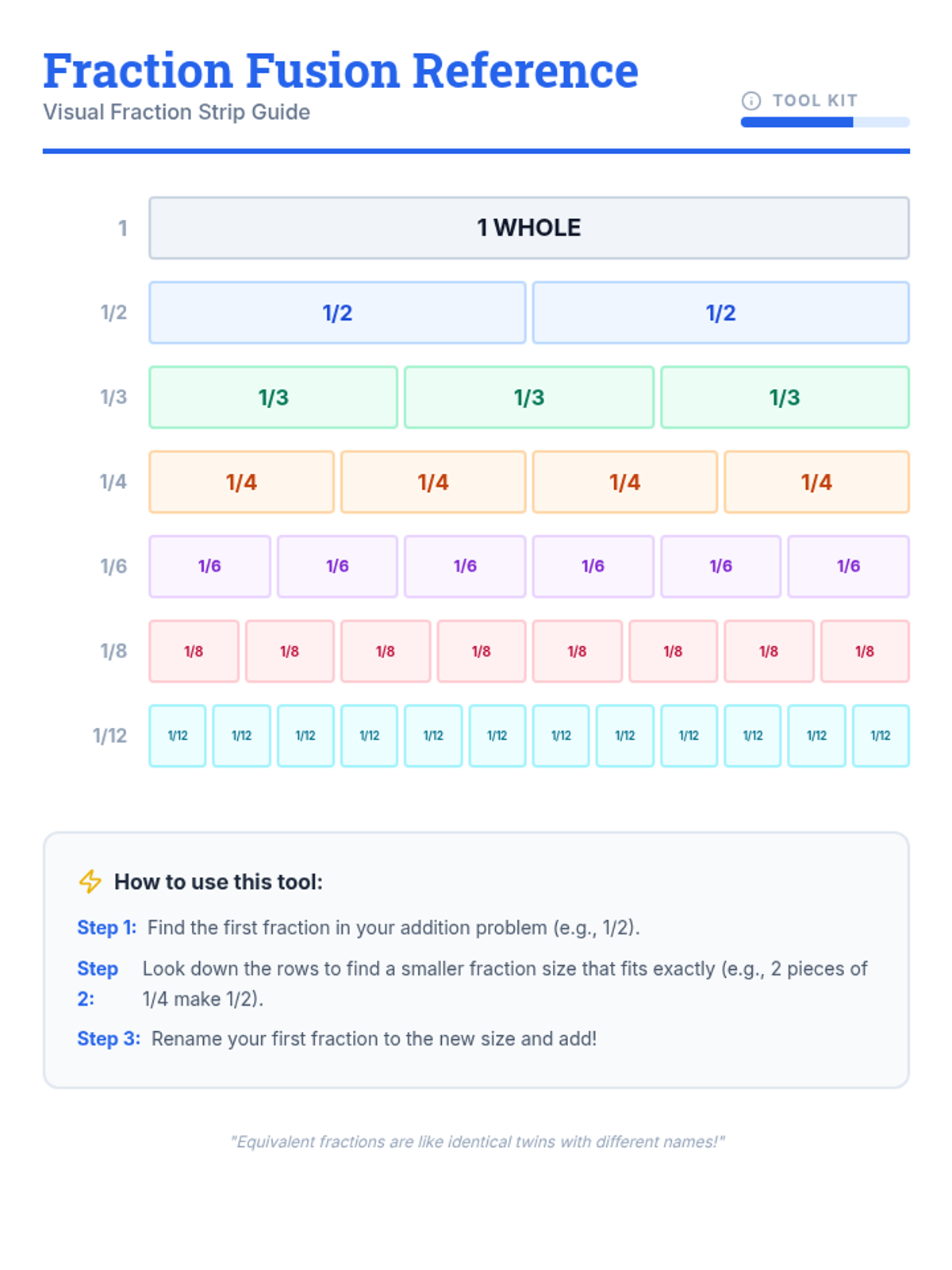Click the Fraction Fusion Reference title
Screen dimensions: 952x1270
tap(340, 71)
